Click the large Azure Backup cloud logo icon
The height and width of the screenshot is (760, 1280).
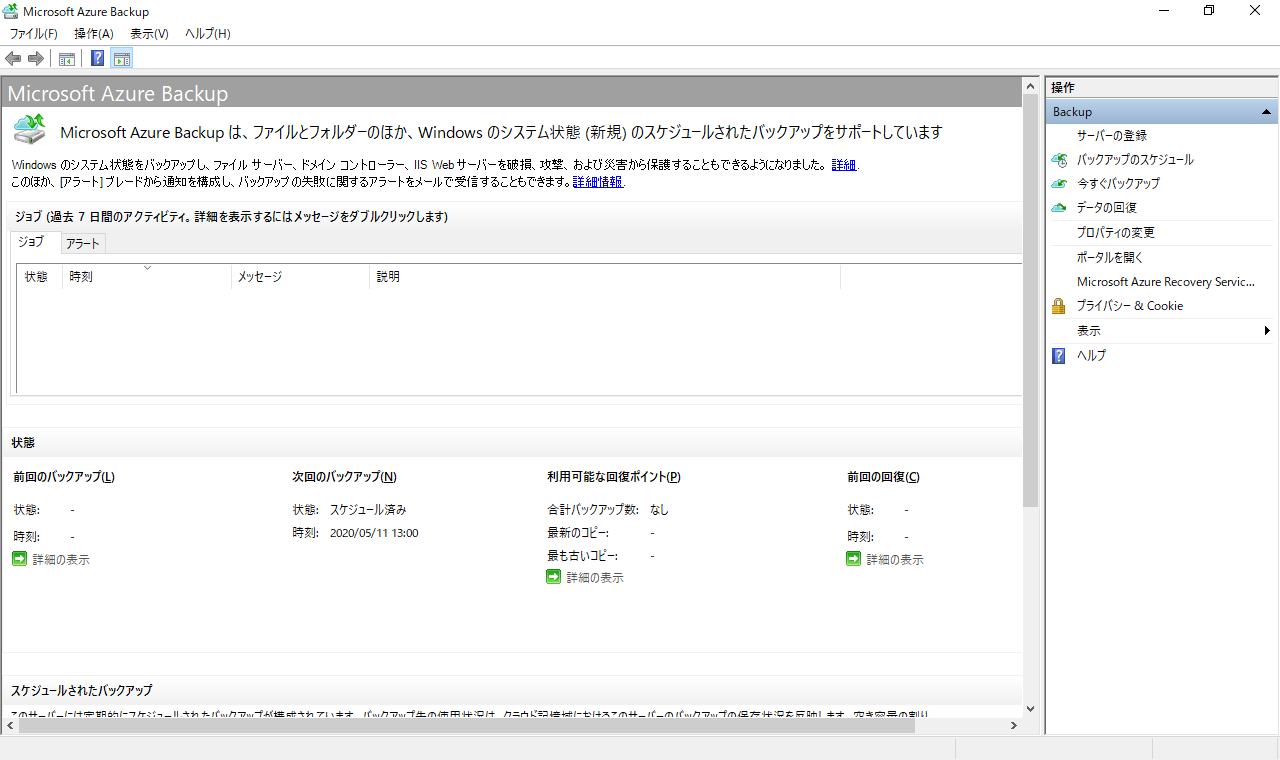click(x=30, y=130)
